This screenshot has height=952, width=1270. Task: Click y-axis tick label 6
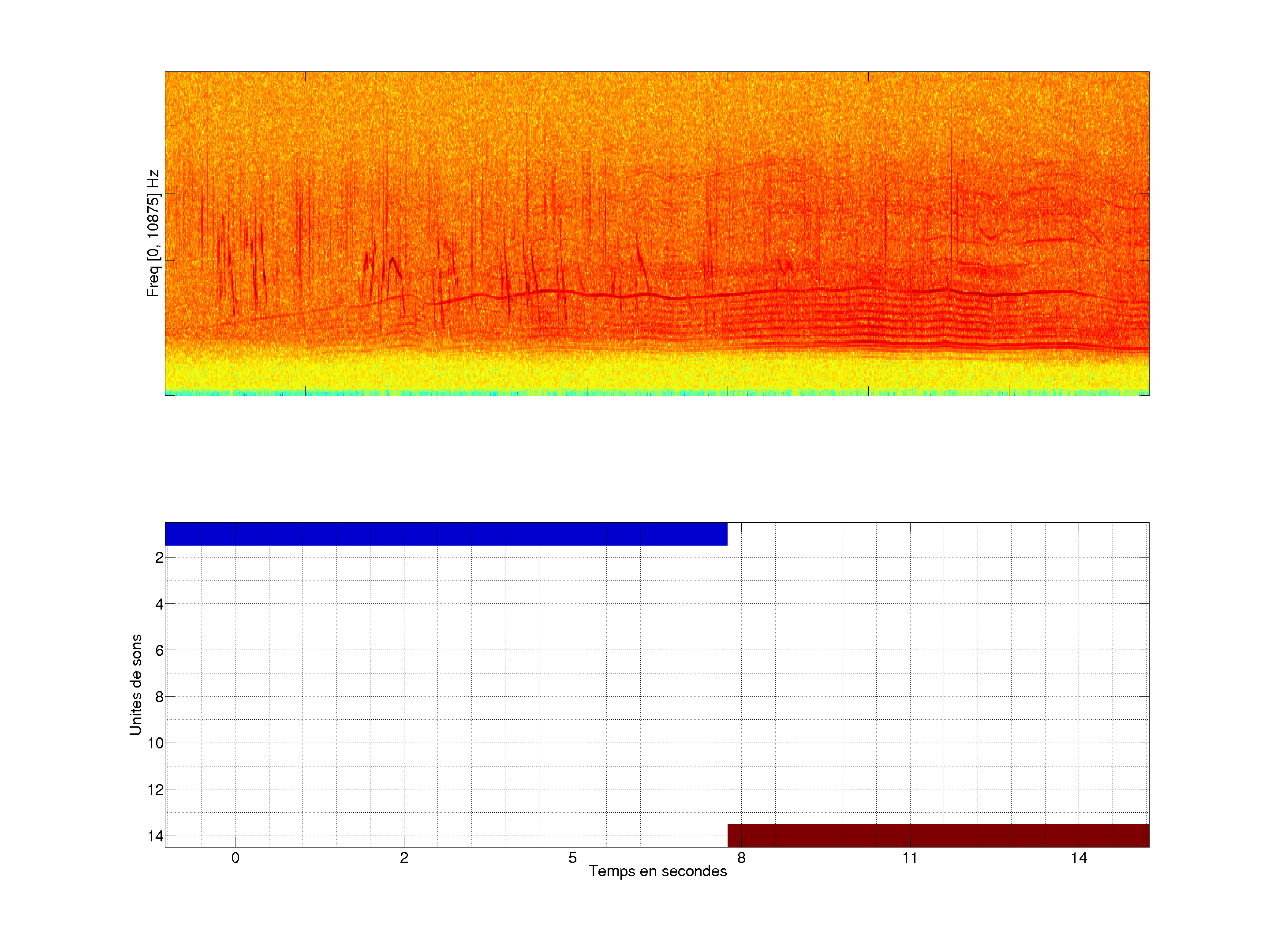[x=159, y=651]
